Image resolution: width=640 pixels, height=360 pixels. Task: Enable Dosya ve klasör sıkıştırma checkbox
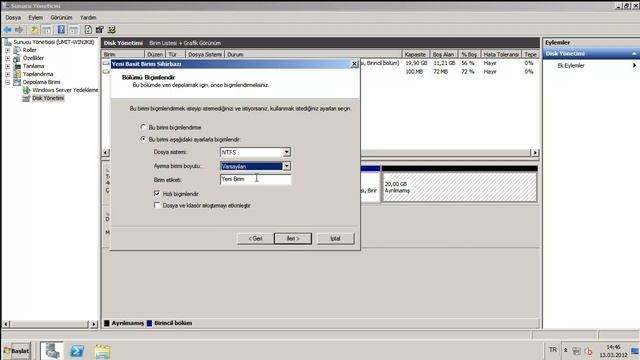pos(157,205)
